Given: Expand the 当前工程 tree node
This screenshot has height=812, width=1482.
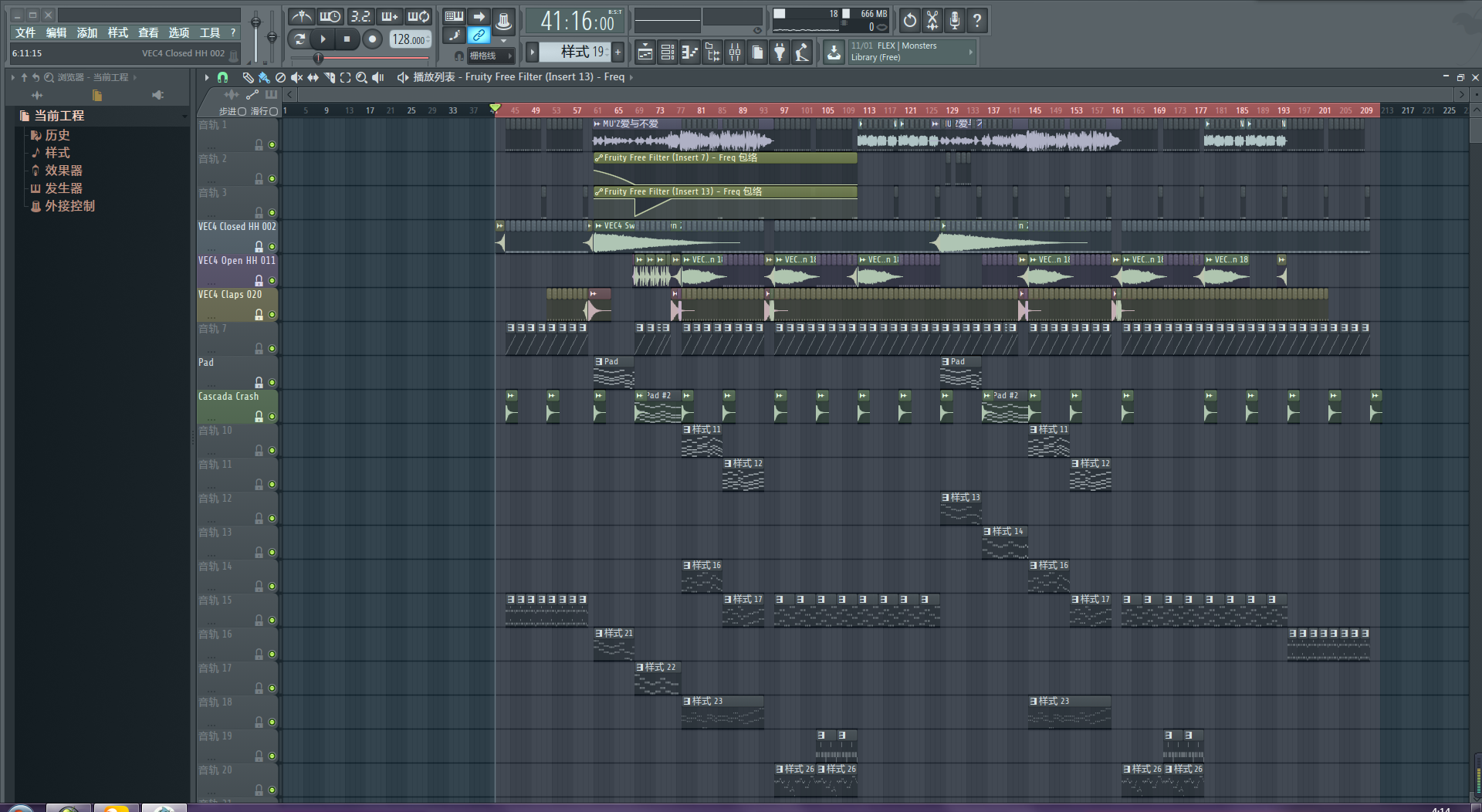Looking at the screenshot, I should click(59, 116).
